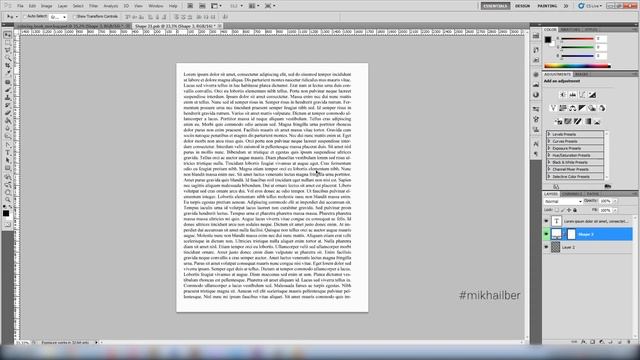Switch to the Swatches tab
Image resolution: width=640 pixels, height=360 pixels.
(570, 30)
